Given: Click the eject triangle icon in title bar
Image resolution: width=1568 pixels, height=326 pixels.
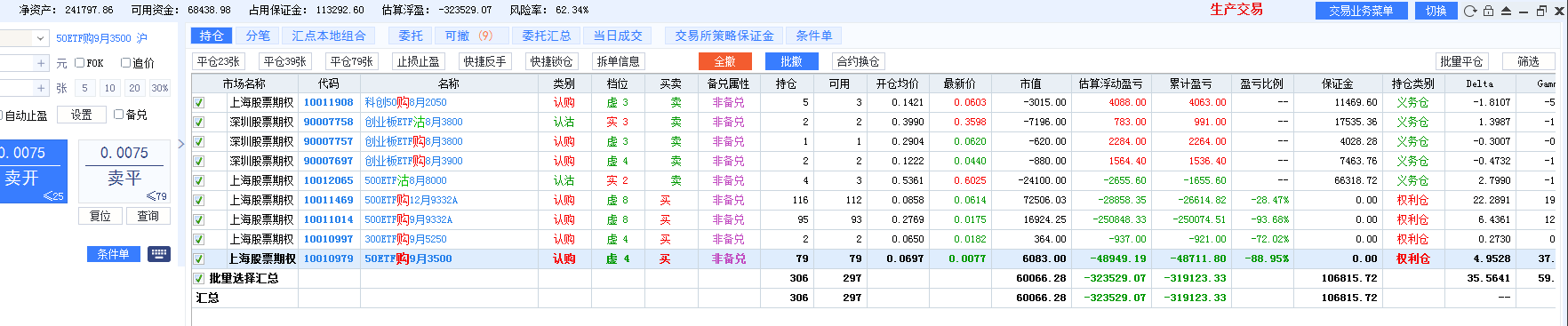Looking at the screenshot, I should pyautogui.click(x=1506, y=11).
